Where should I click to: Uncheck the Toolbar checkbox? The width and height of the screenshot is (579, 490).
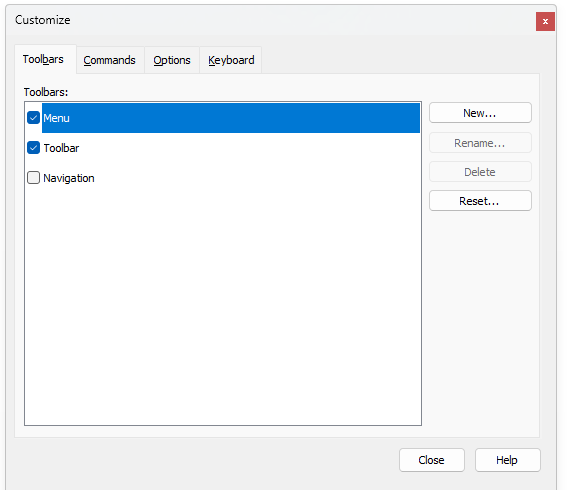(33, 148)
